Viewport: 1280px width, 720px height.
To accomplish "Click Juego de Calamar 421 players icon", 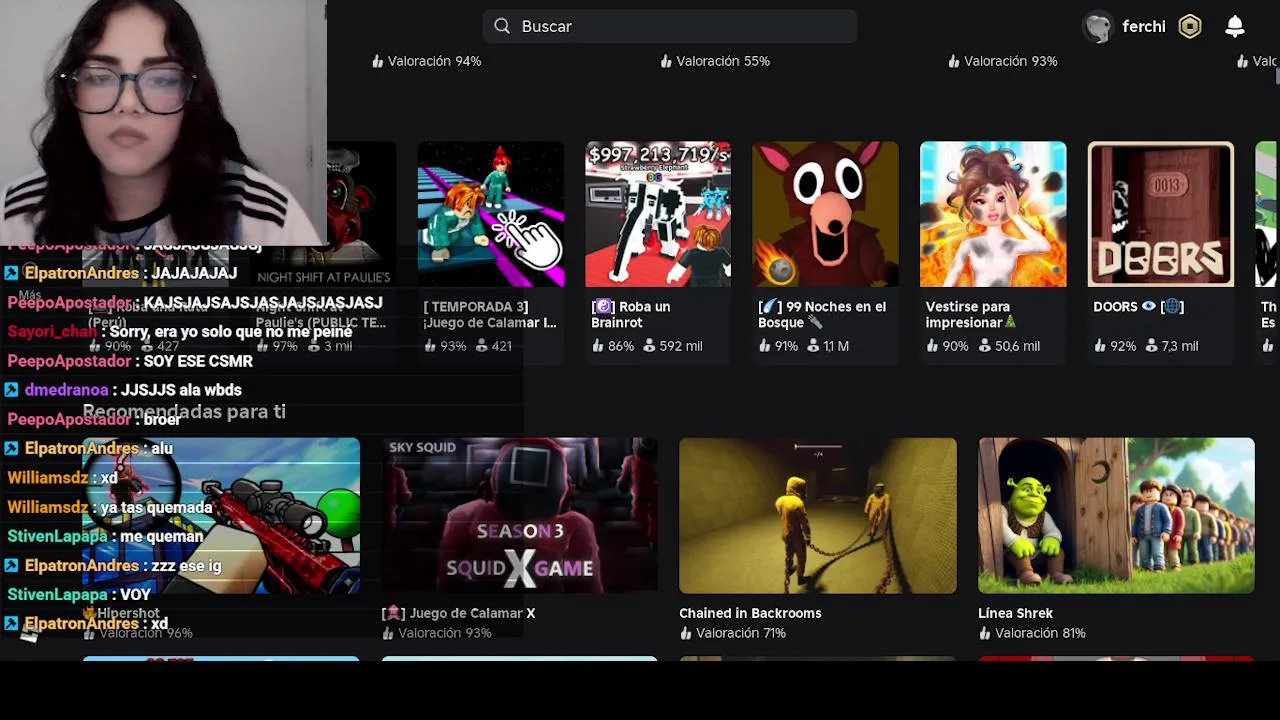I will 482,346.
